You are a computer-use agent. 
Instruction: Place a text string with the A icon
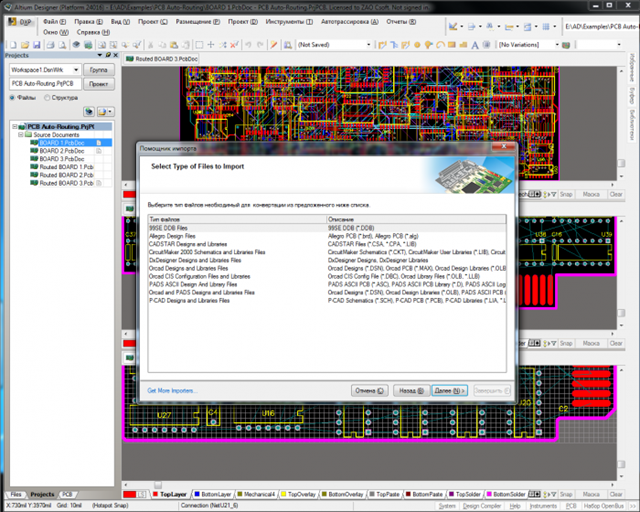click(475, 45)
